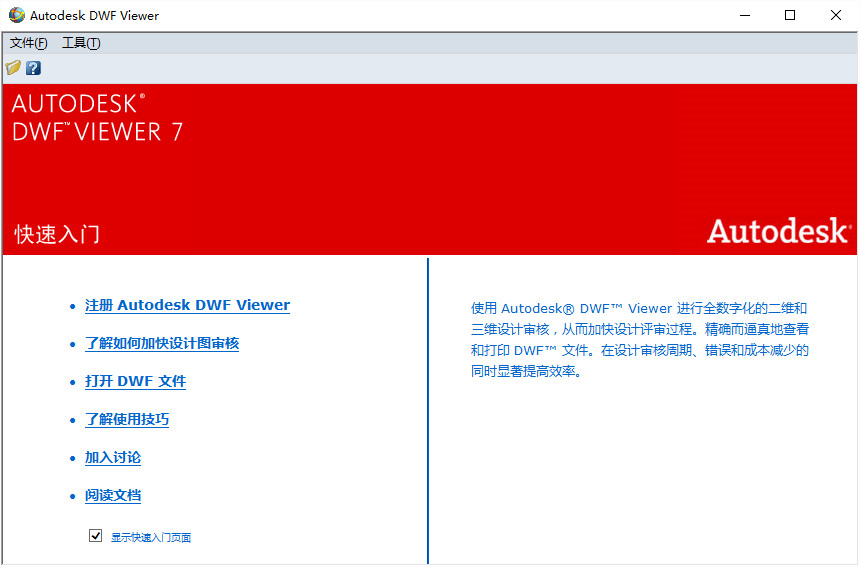This screenshot has height=567, width=860.
Task: Click the 打开 DWF 文件 link
Action: click(x=135, y=381)
